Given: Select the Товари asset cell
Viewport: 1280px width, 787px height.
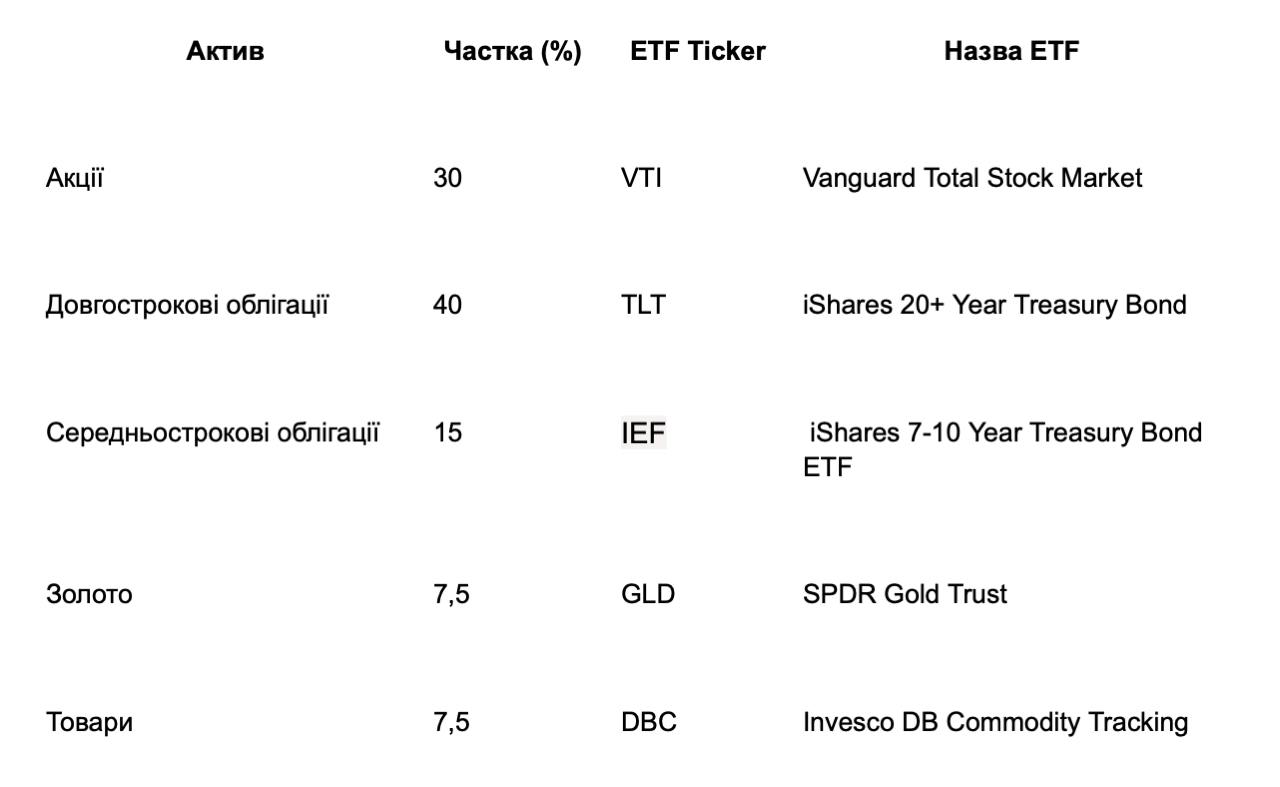Looking at the screenshot, I should (x=89, y=722).
